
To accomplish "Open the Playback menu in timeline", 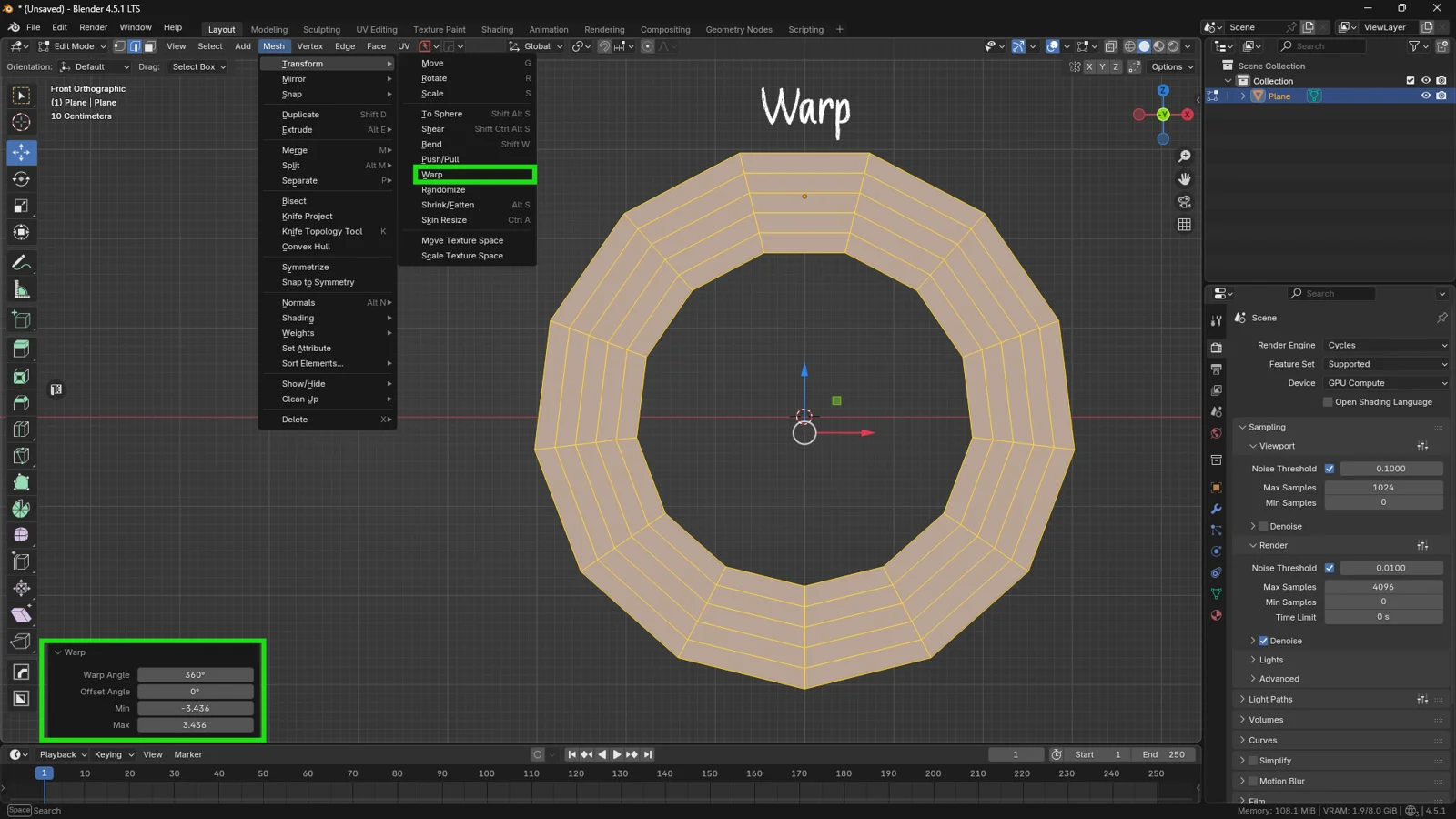I will click(x=63, y=754).
